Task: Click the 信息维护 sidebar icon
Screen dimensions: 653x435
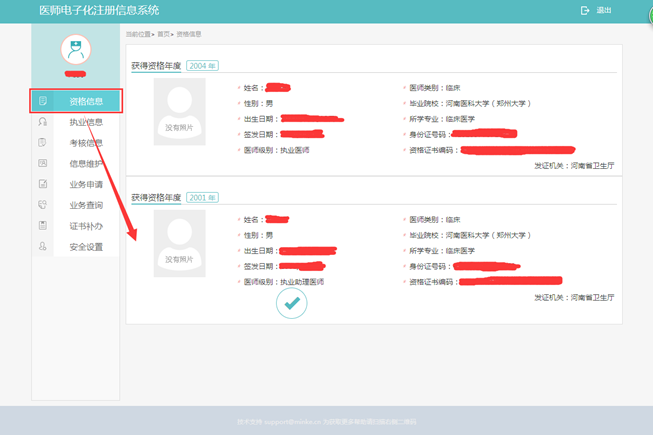Action: [43, 164]
